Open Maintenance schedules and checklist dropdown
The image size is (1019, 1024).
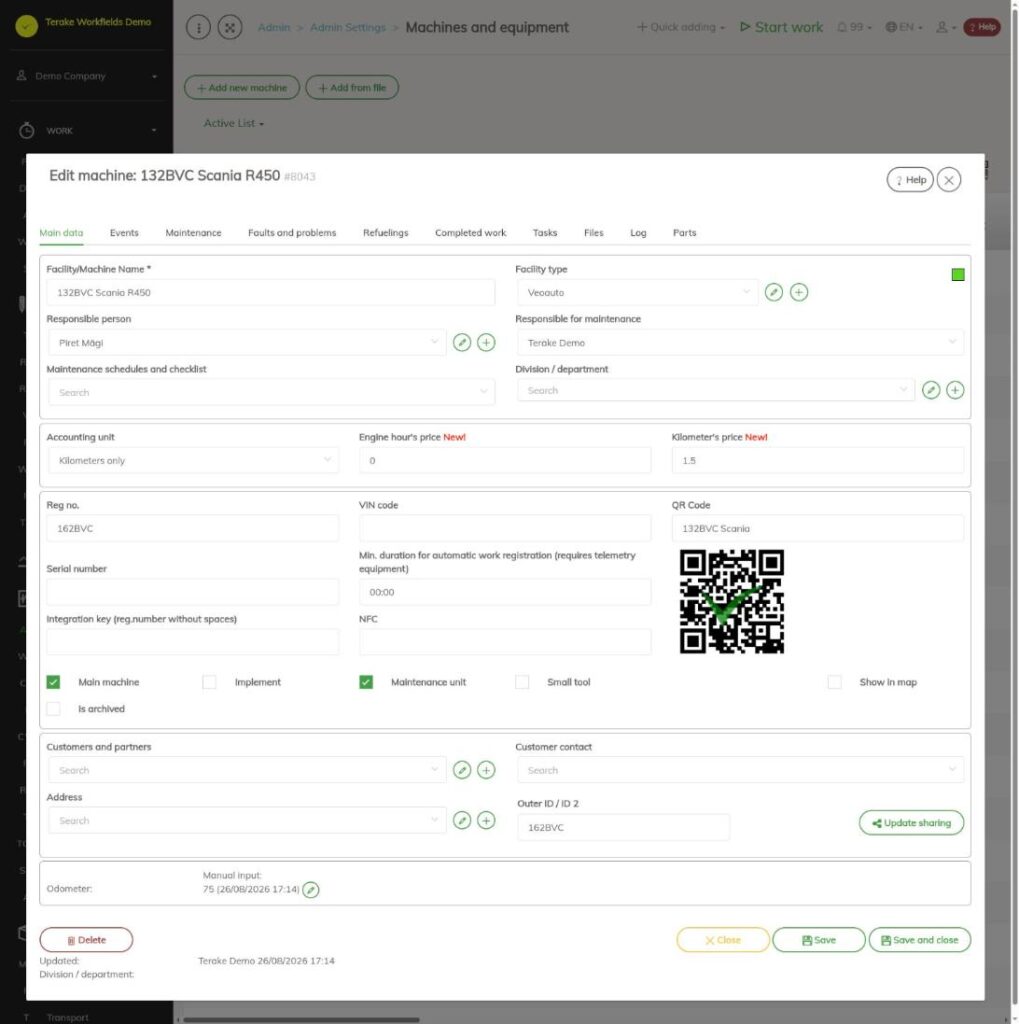(271, 392)
